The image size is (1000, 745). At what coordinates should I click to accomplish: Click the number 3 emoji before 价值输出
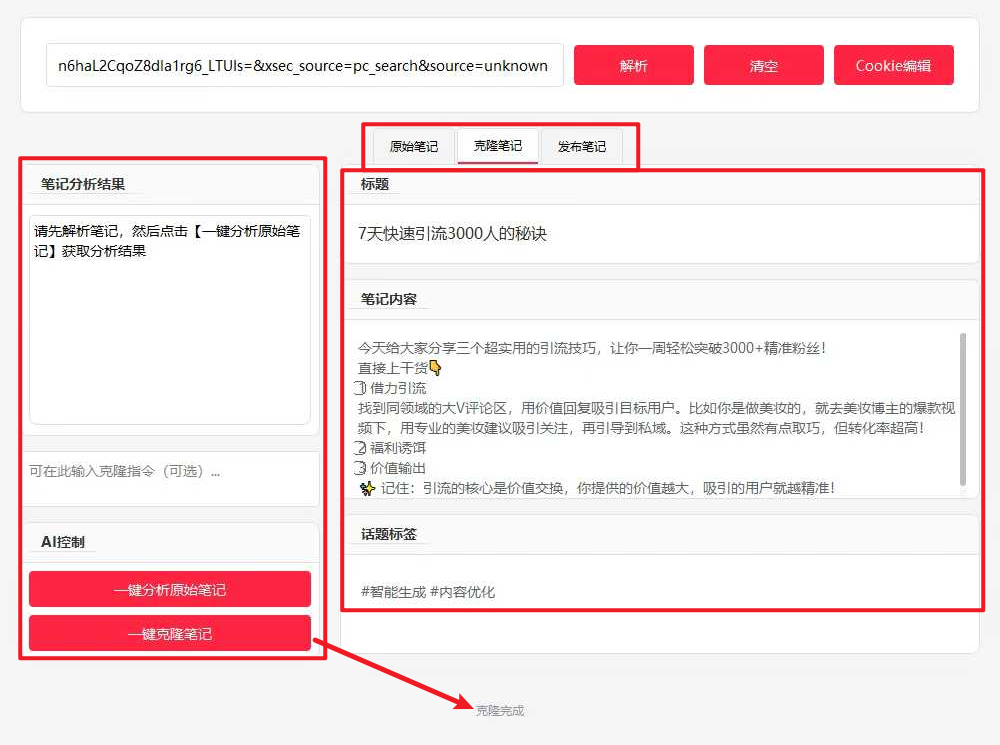[362, 468]
